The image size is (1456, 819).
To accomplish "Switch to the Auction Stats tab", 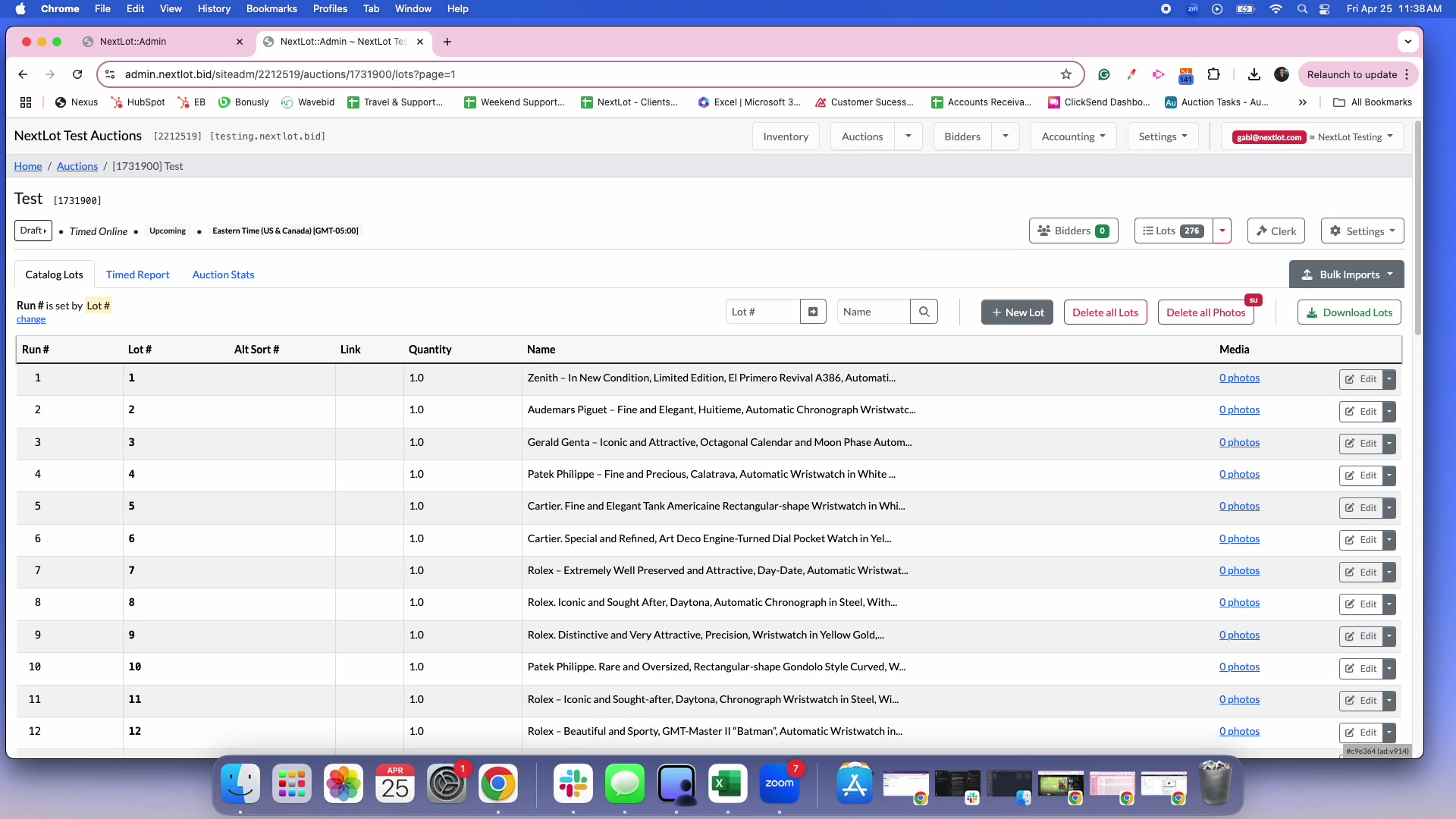I will [223, 275].
